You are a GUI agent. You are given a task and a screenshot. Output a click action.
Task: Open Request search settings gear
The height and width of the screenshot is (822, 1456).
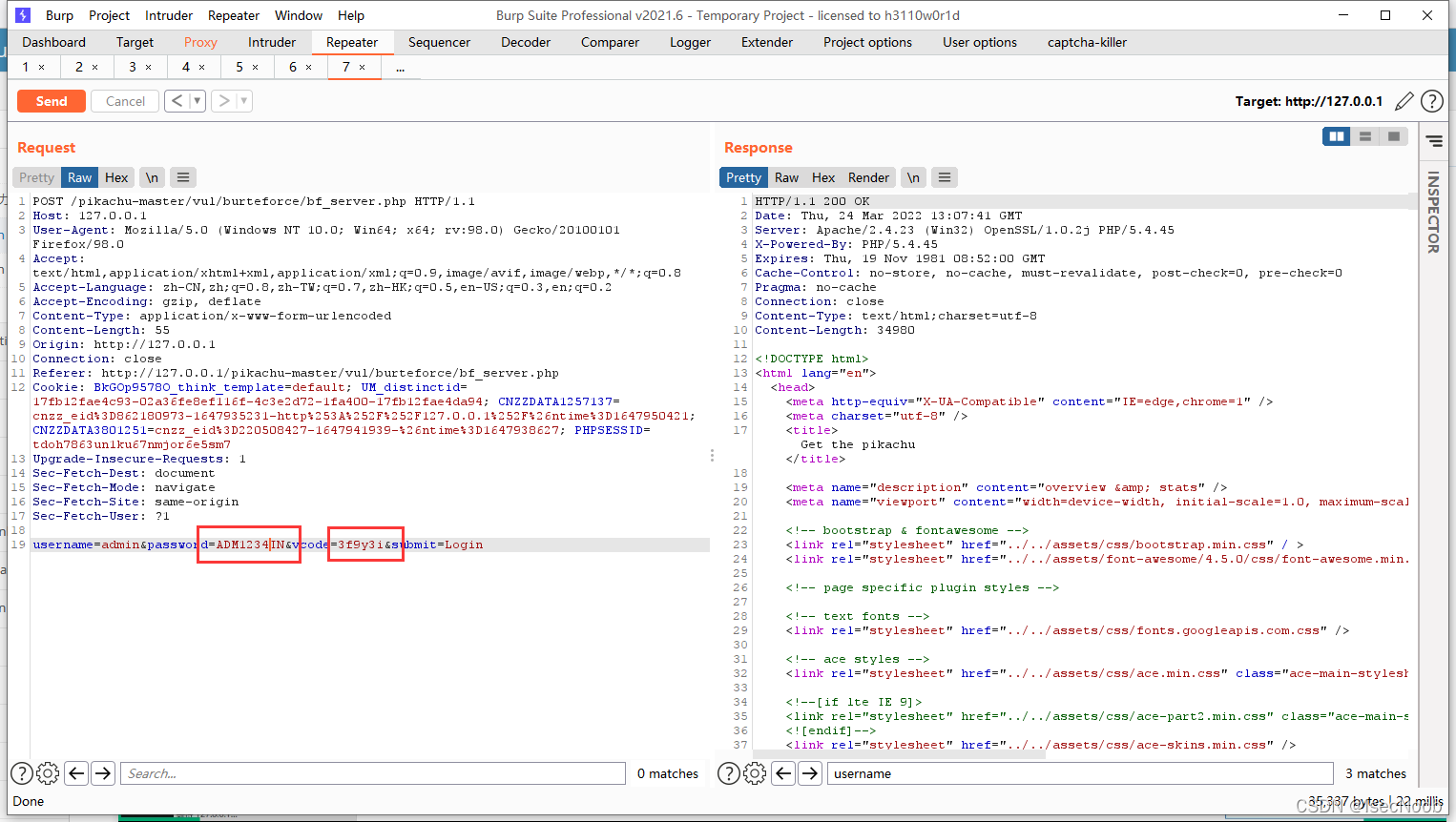pyautogui.click(x=48, y=773)
